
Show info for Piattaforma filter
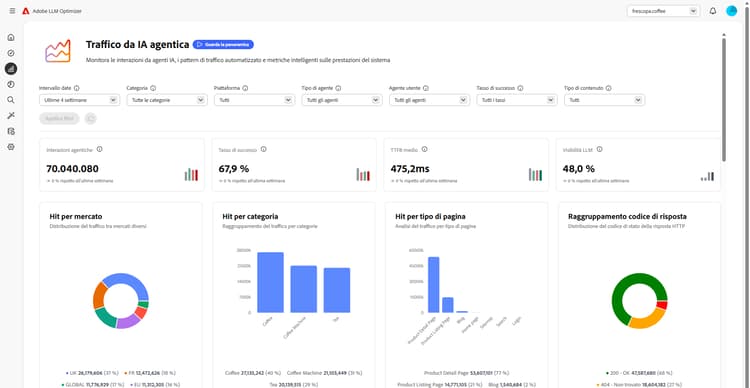tap(245, 88)
